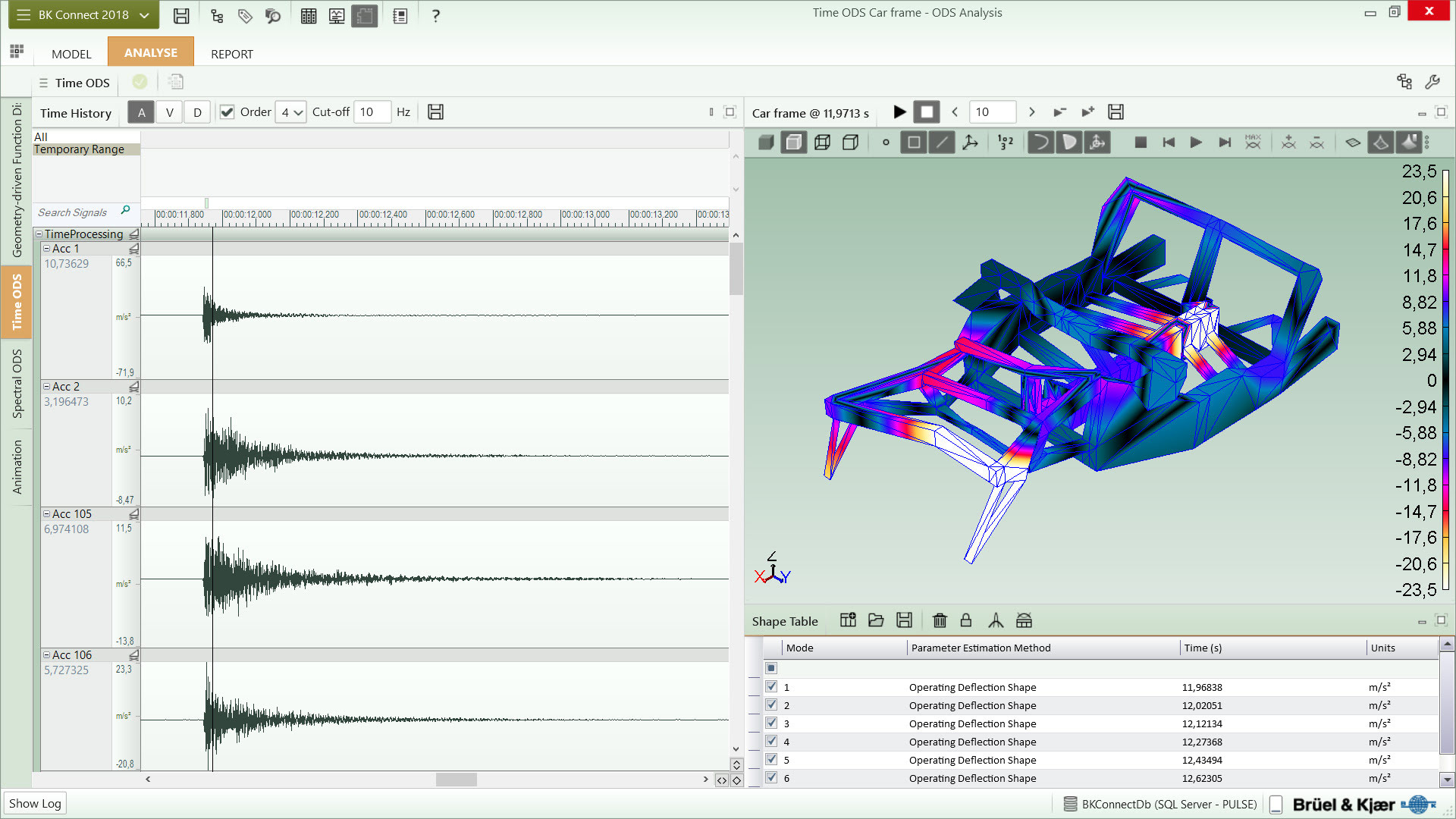Click the MAX deflection icon

1253,143
